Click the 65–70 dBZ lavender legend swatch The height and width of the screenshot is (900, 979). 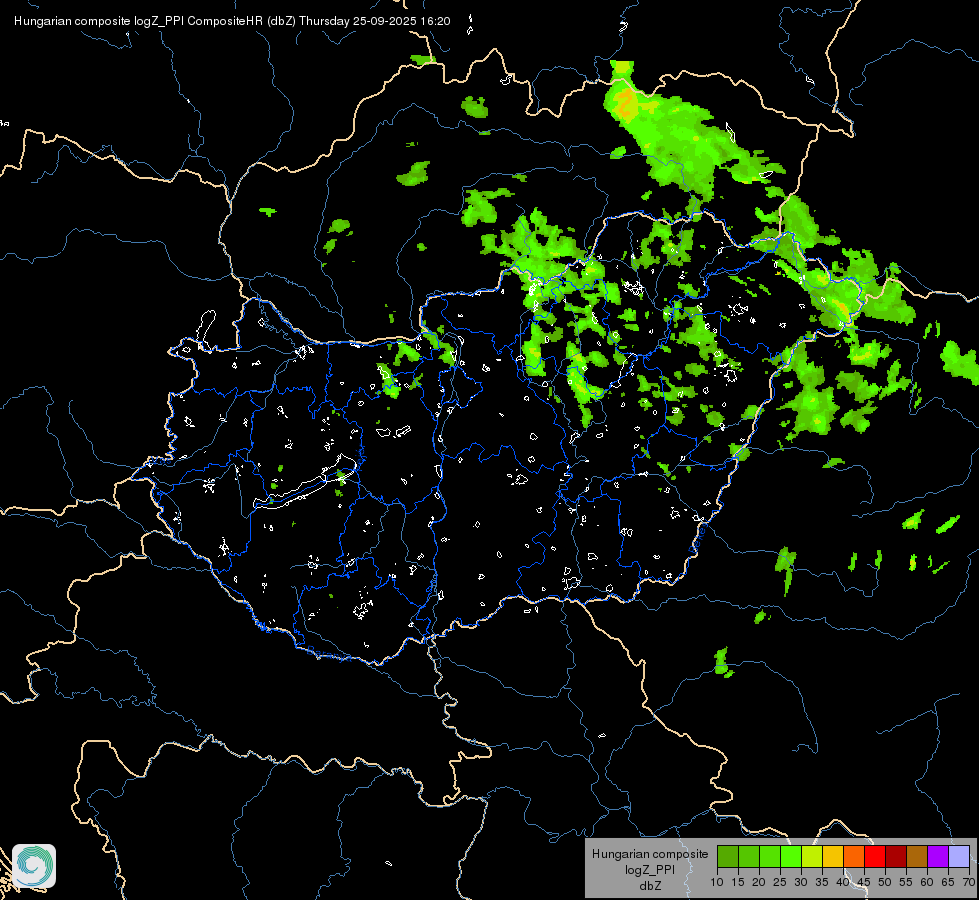959,856
